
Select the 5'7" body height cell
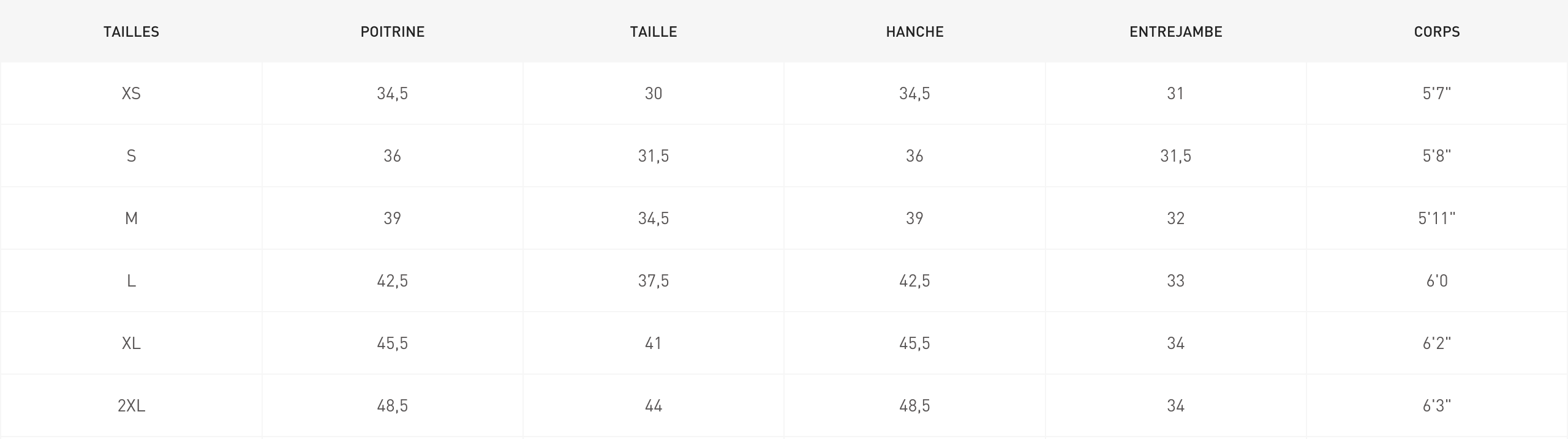(x=1437, y=93)
